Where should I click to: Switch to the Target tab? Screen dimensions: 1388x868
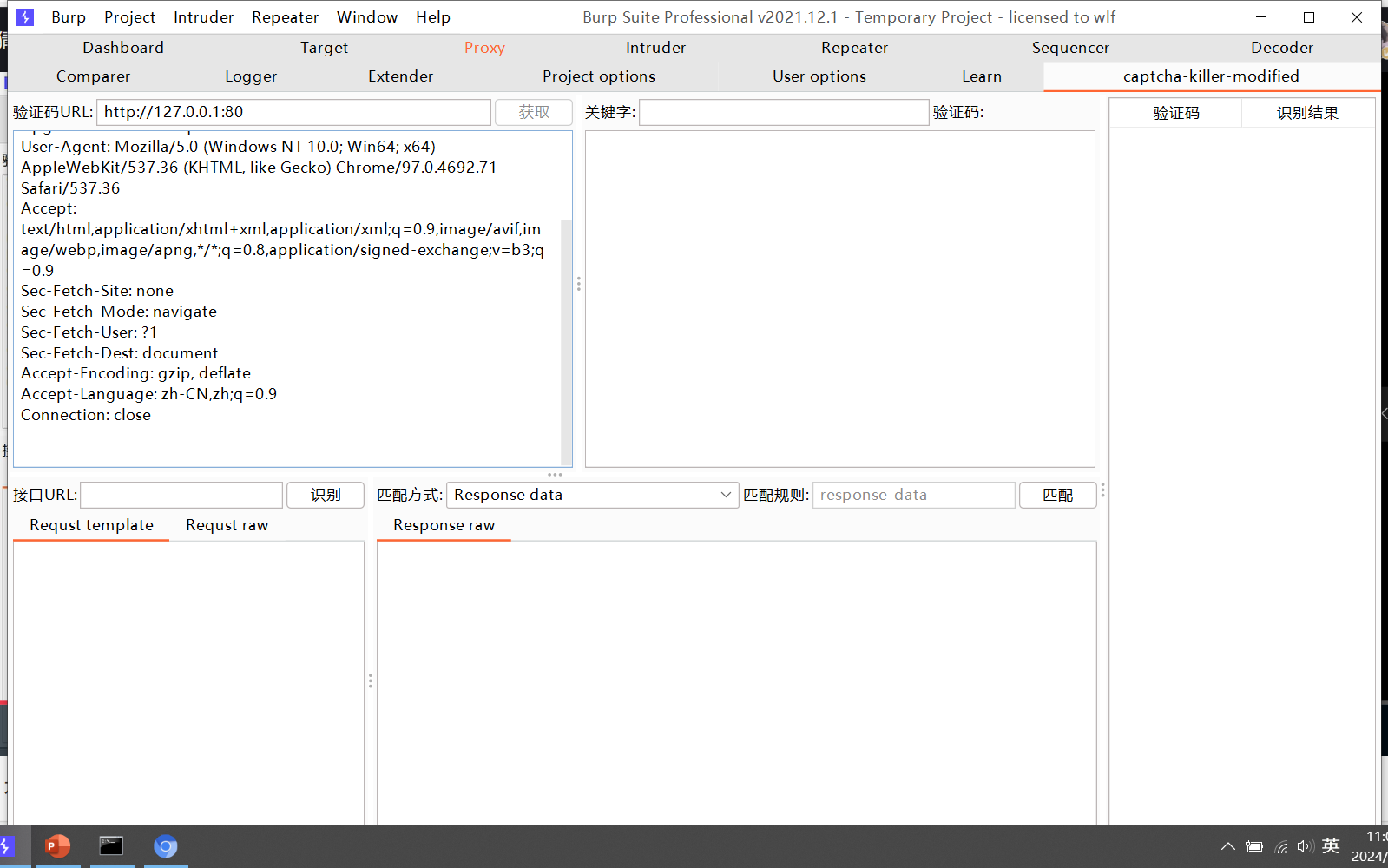324,48
